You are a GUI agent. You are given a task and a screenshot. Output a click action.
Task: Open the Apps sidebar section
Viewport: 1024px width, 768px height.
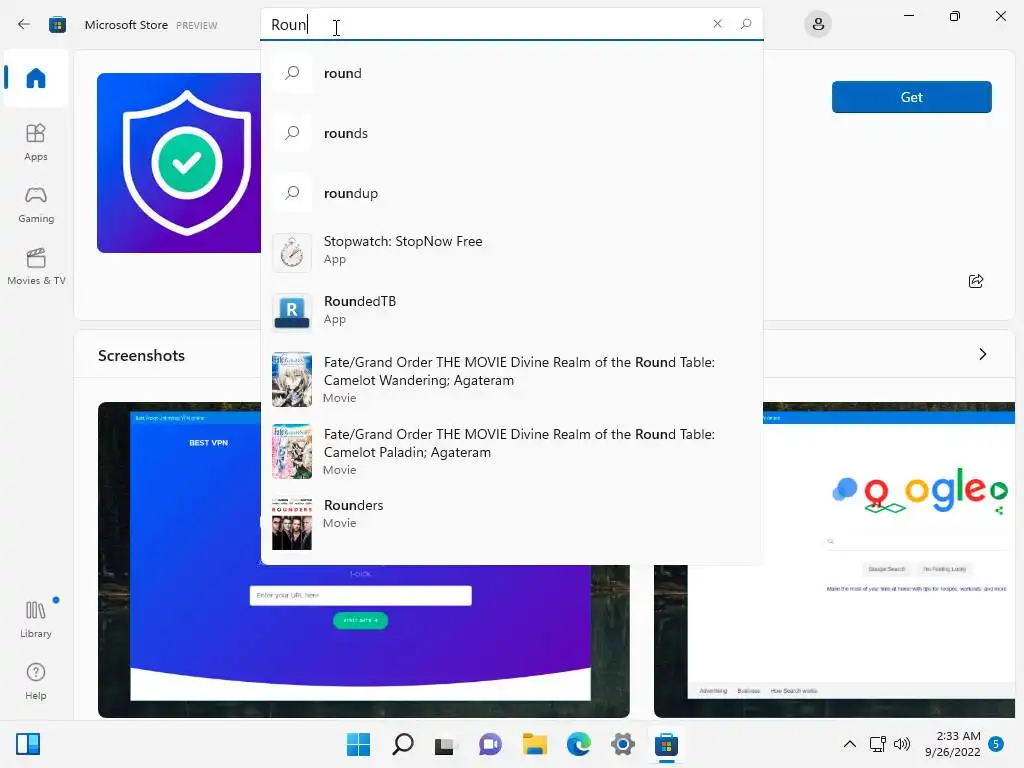click(36, 142)
